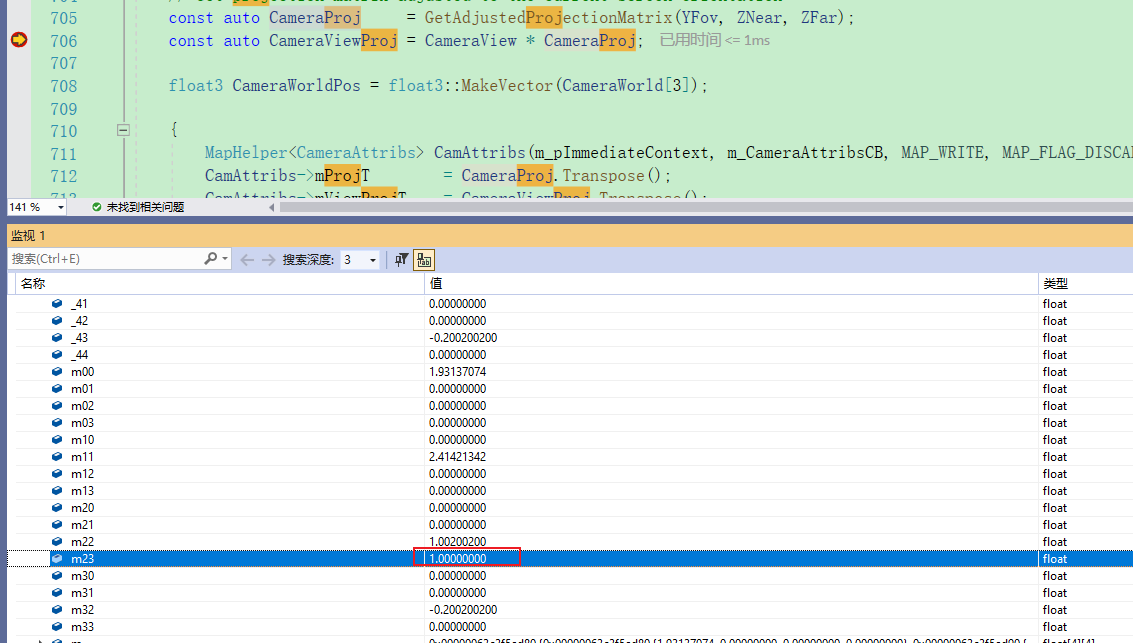Image resolution: width=1133 pixels, height=643 pixels.
Task: Click the field icon beside m02
Action: point(57,405)
